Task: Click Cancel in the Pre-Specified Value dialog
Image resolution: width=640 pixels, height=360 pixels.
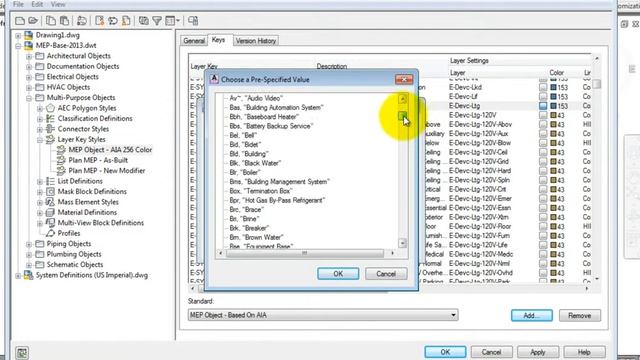Action: (386, 274)
